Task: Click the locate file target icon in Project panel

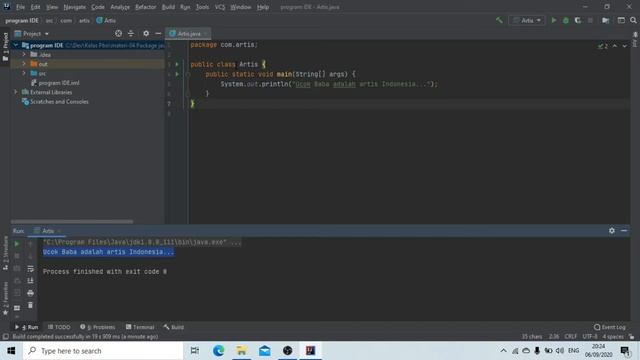Action: tap(118, 33)
